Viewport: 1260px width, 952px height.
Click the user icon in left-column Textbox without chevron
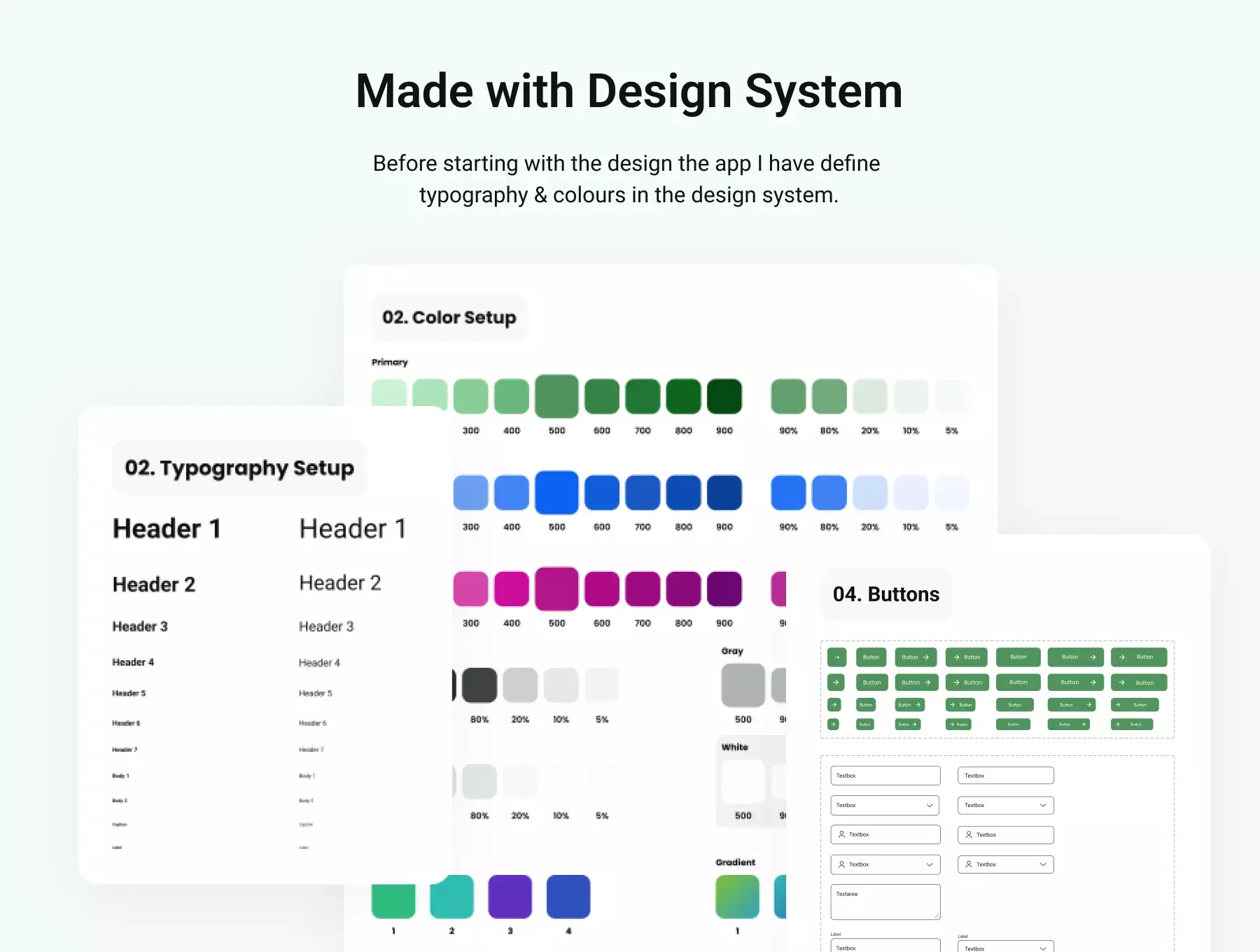pyautogui.click(x=841, y=834)
